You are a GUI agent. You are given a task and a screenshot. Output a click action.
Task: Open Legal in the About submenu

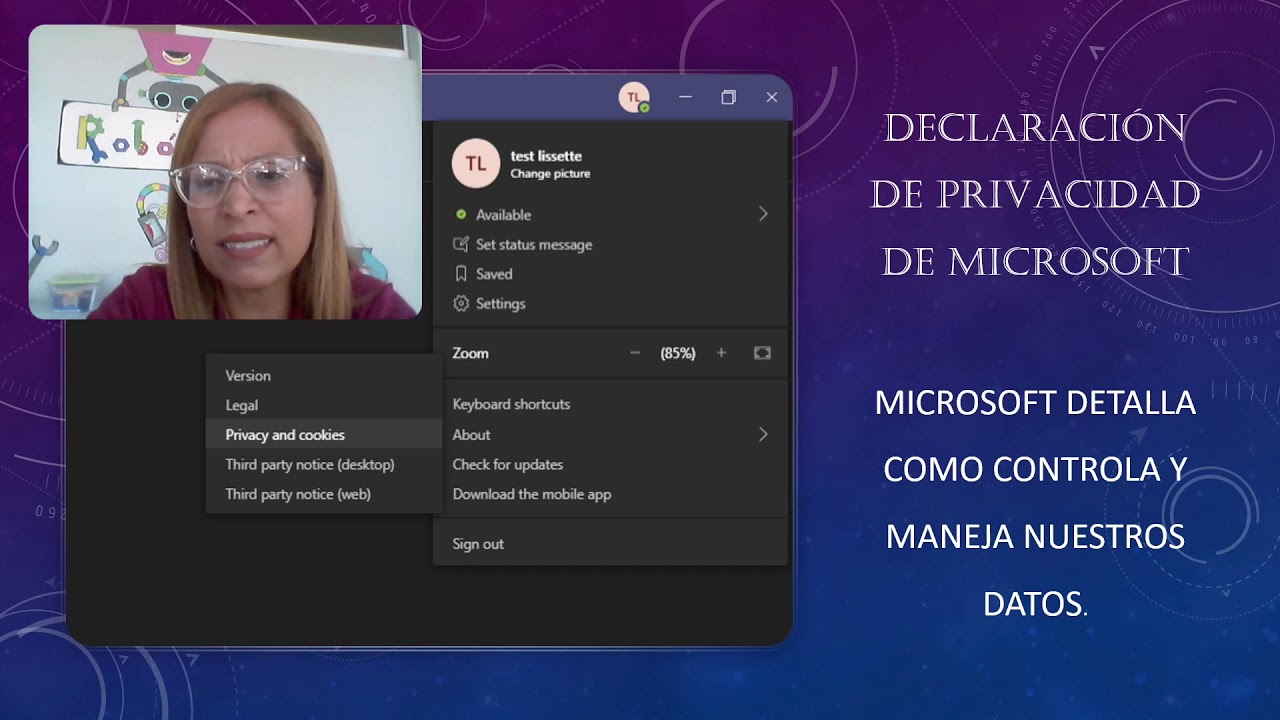pos(241,405)
